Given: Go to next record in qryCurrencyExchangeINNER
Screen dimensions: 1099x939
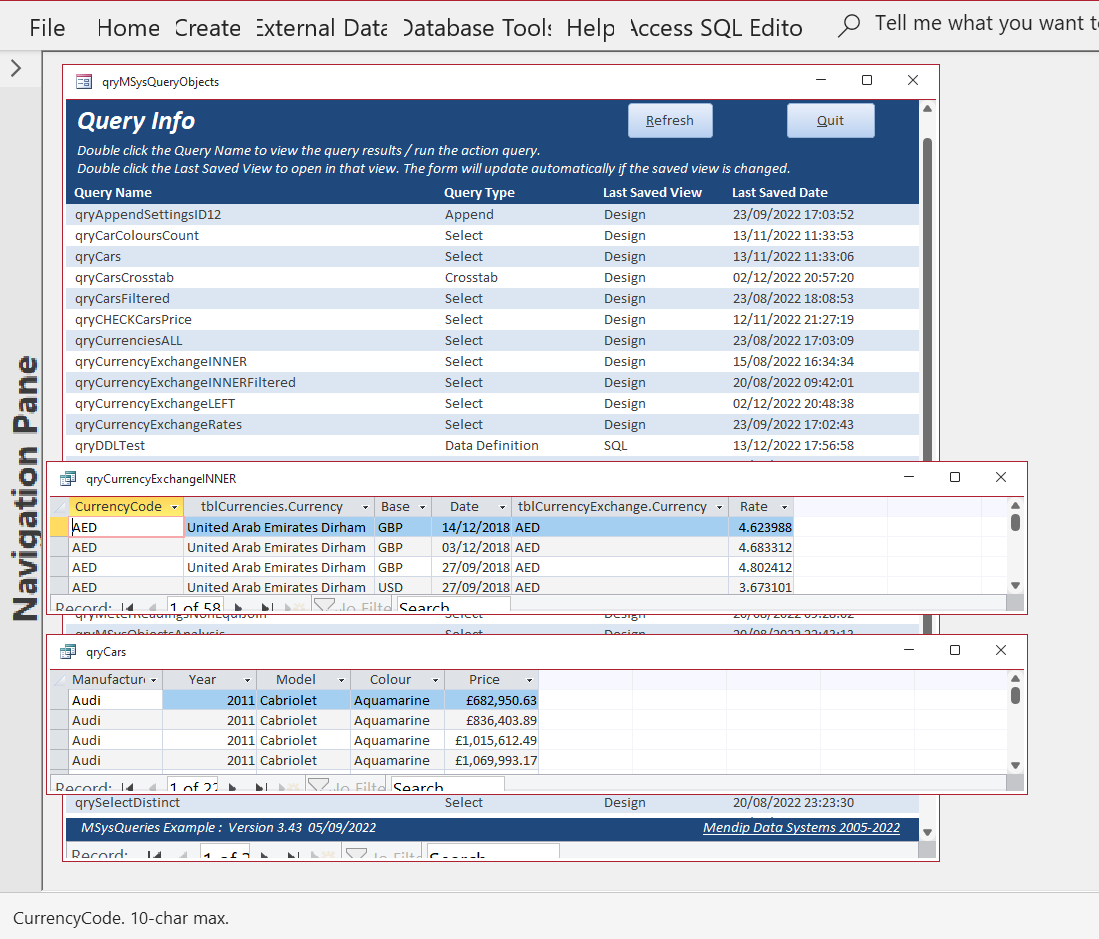Looking at the screenshot, I should point(239,607).
